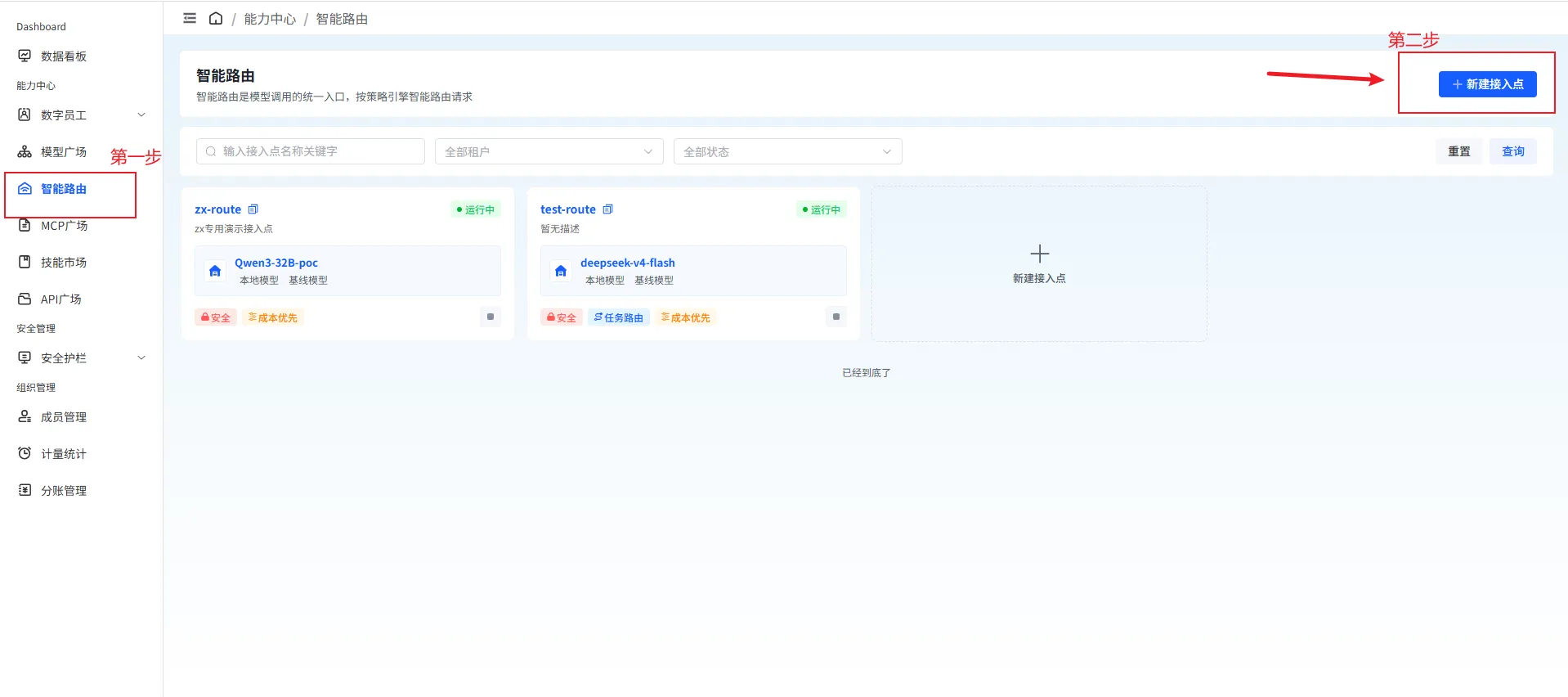Click the 重置 button
This screenshot has height=697, width=1568.
point(1458,151)
